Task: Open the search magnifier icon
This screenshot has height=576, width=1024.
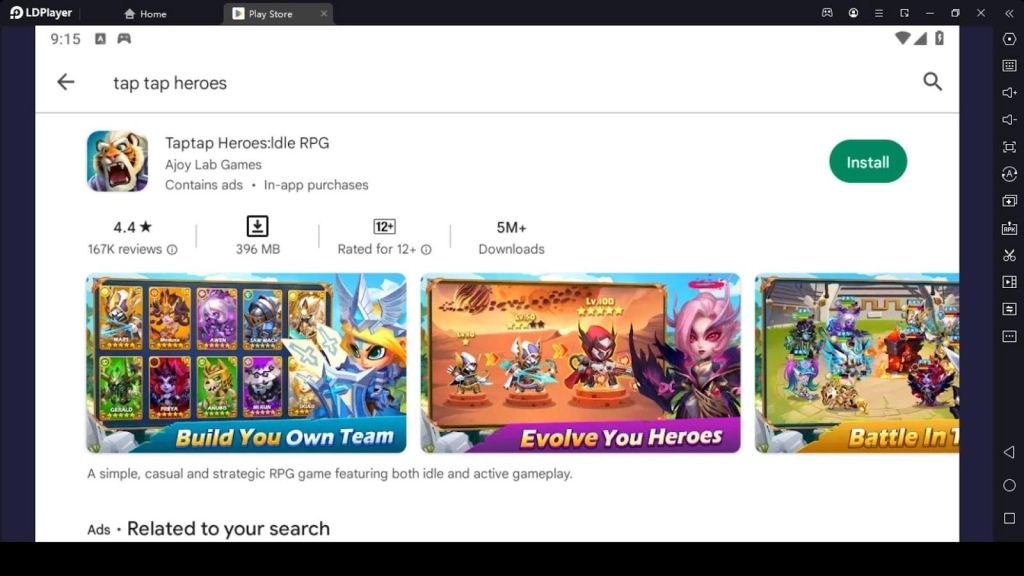Action: pos(932,82)
